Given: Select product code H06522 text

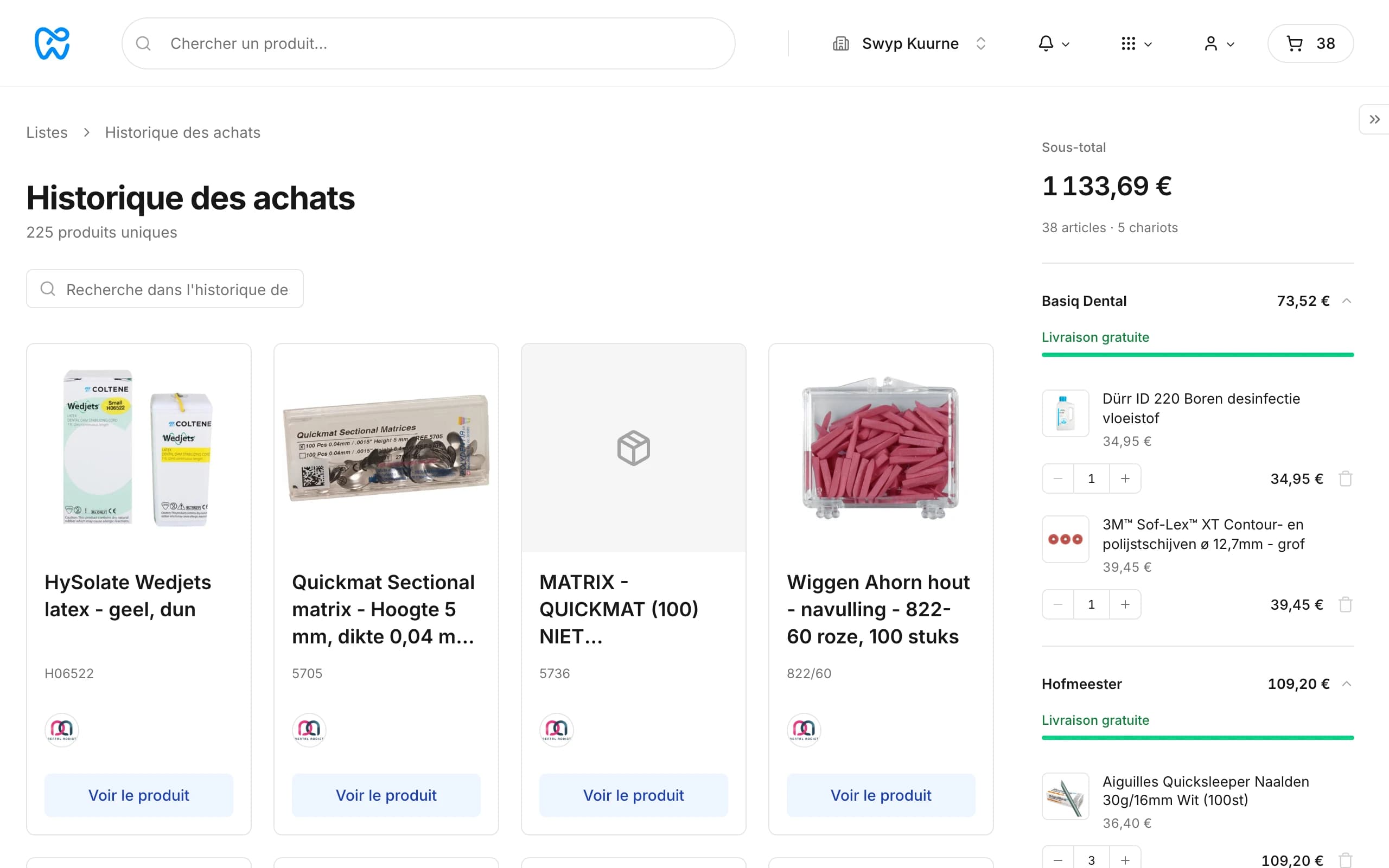Looking at the screenshot, I should point(69,673).
